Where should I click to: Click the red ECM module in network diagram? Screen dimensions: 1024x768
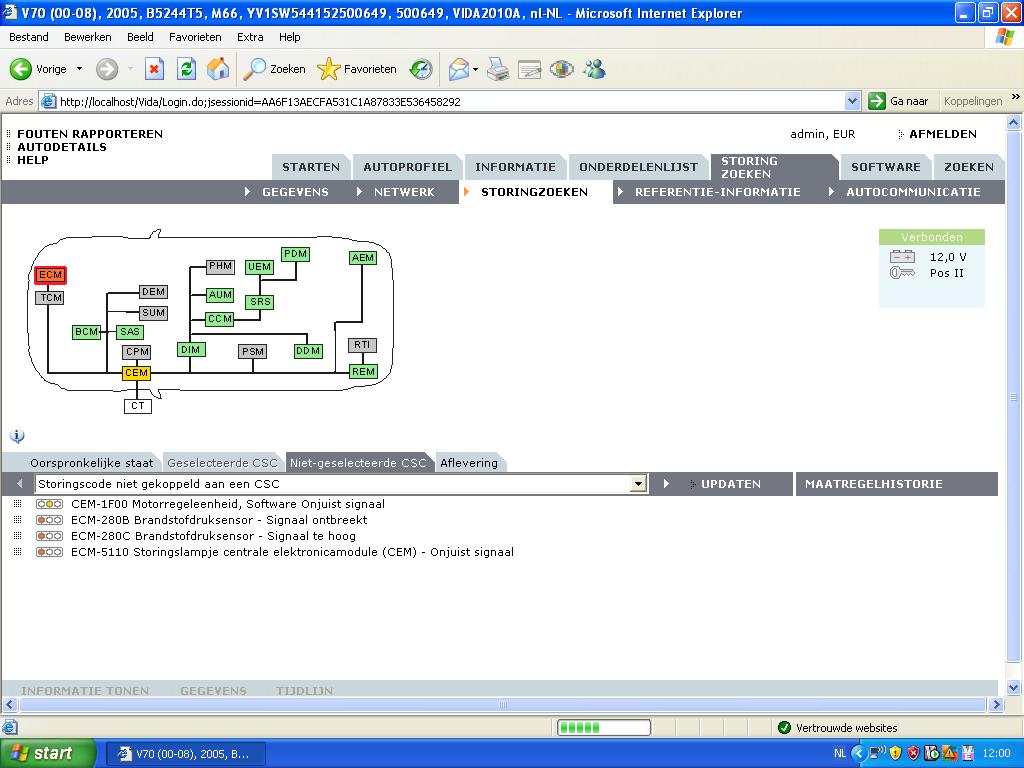50,275
